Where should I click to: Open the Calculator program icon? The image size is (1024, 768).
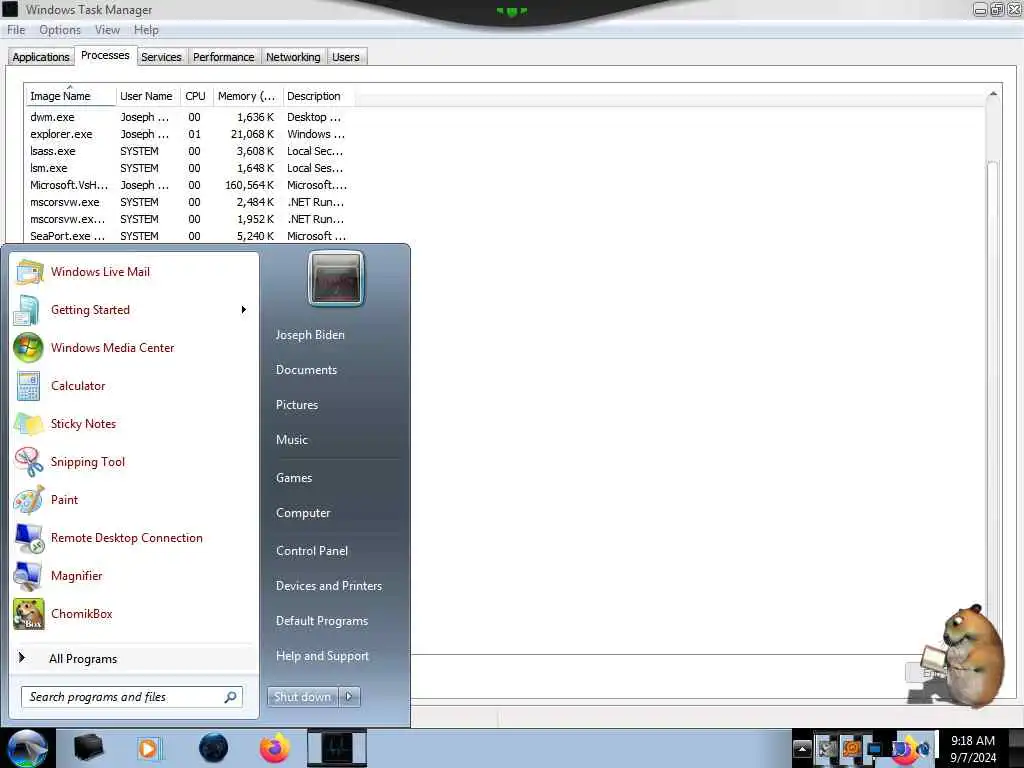pyautogui.click(x=27, y=386)
